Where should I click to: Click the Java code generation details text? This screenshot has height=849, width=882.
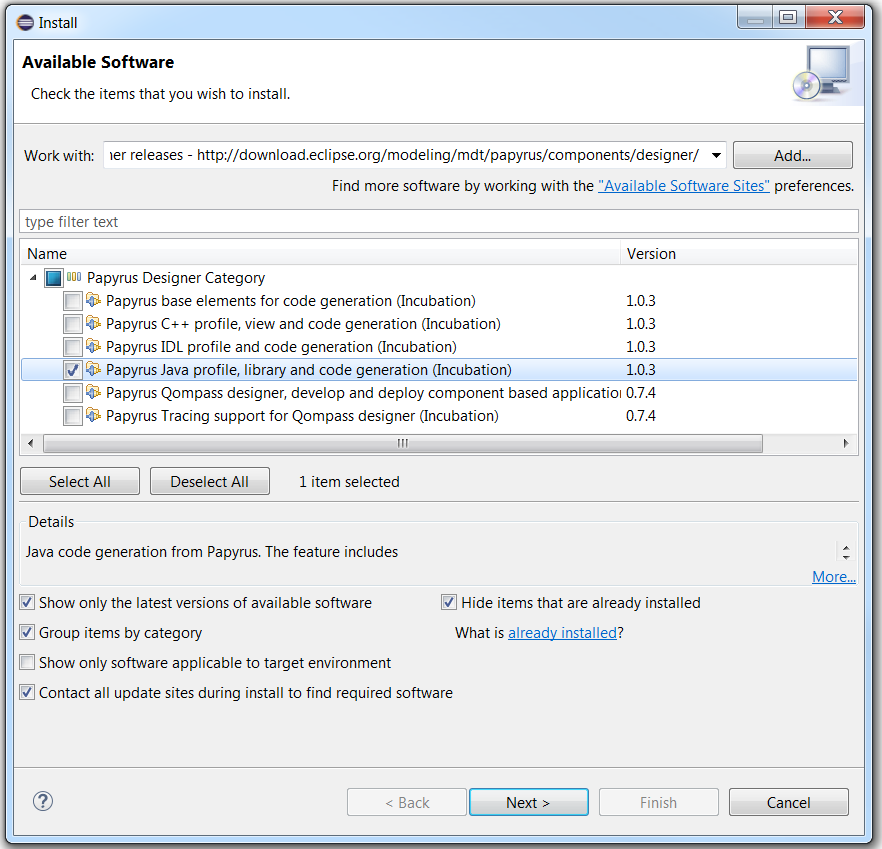coord(212,552)
